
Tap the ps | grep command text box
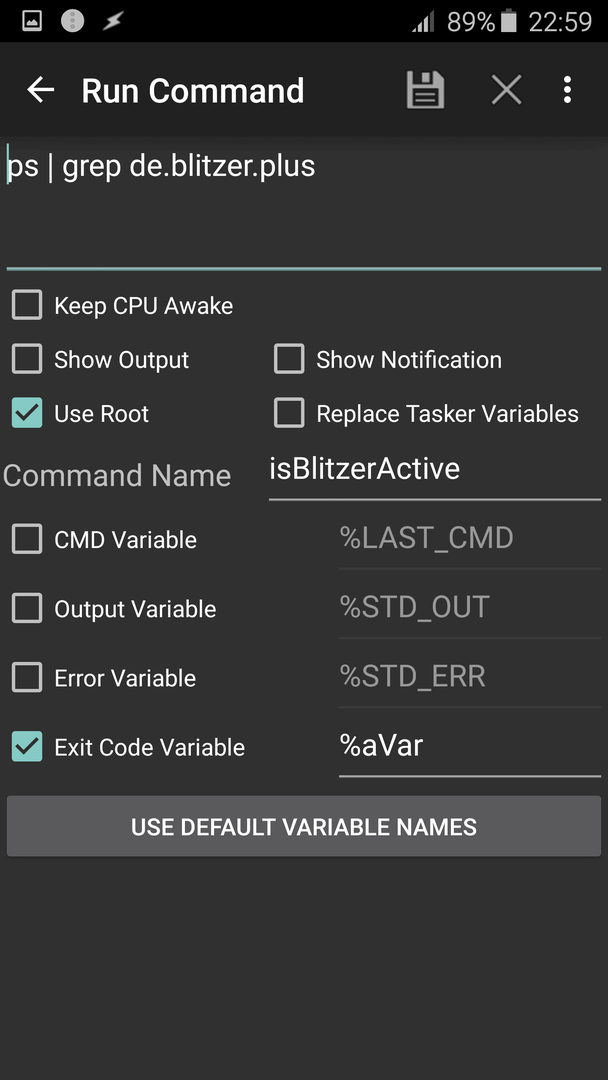304,204
